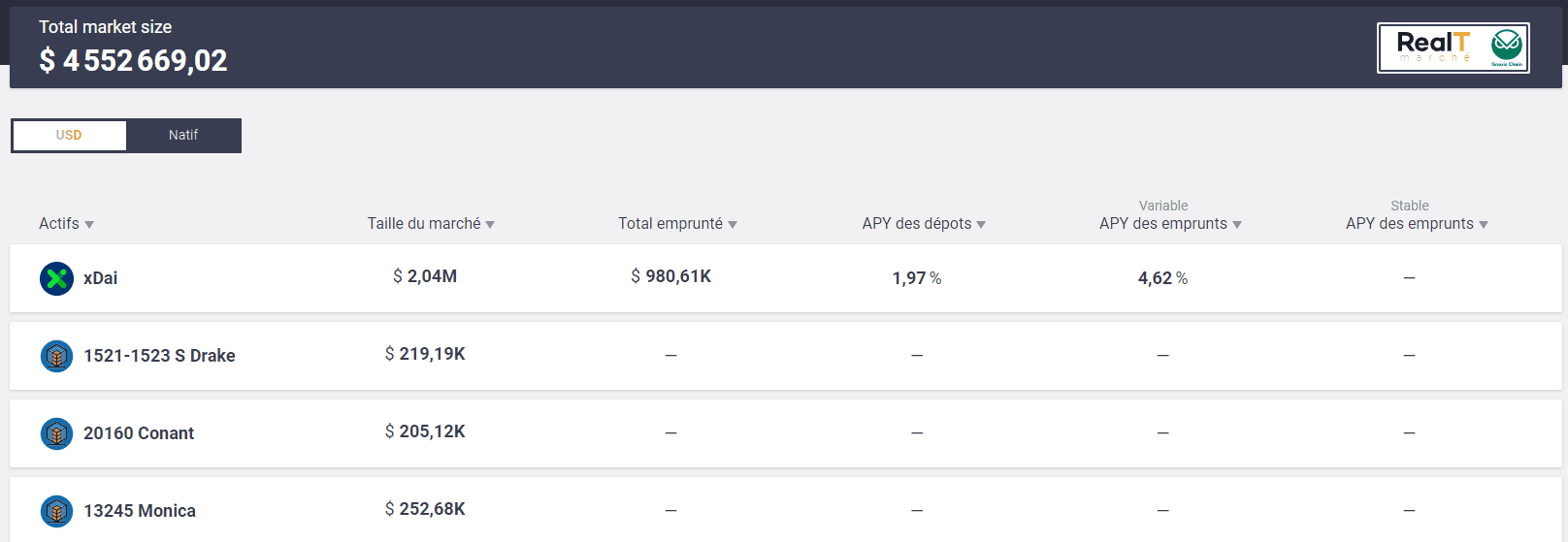Click the xDai token icon
The height and width of the screenshot is (542, 1568).
(x=56, y=278)
